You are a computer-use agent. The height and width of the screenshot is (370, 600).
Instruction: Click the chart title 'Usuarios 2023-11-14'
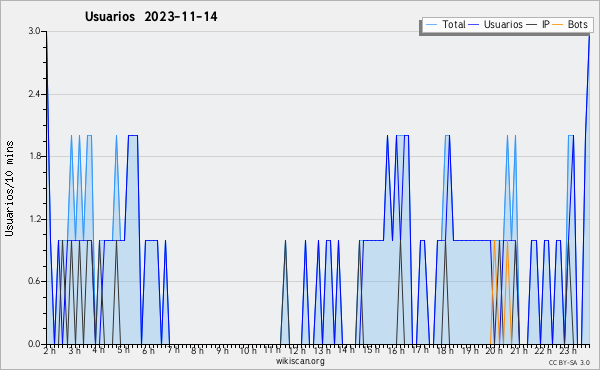[x=151, y=17]
